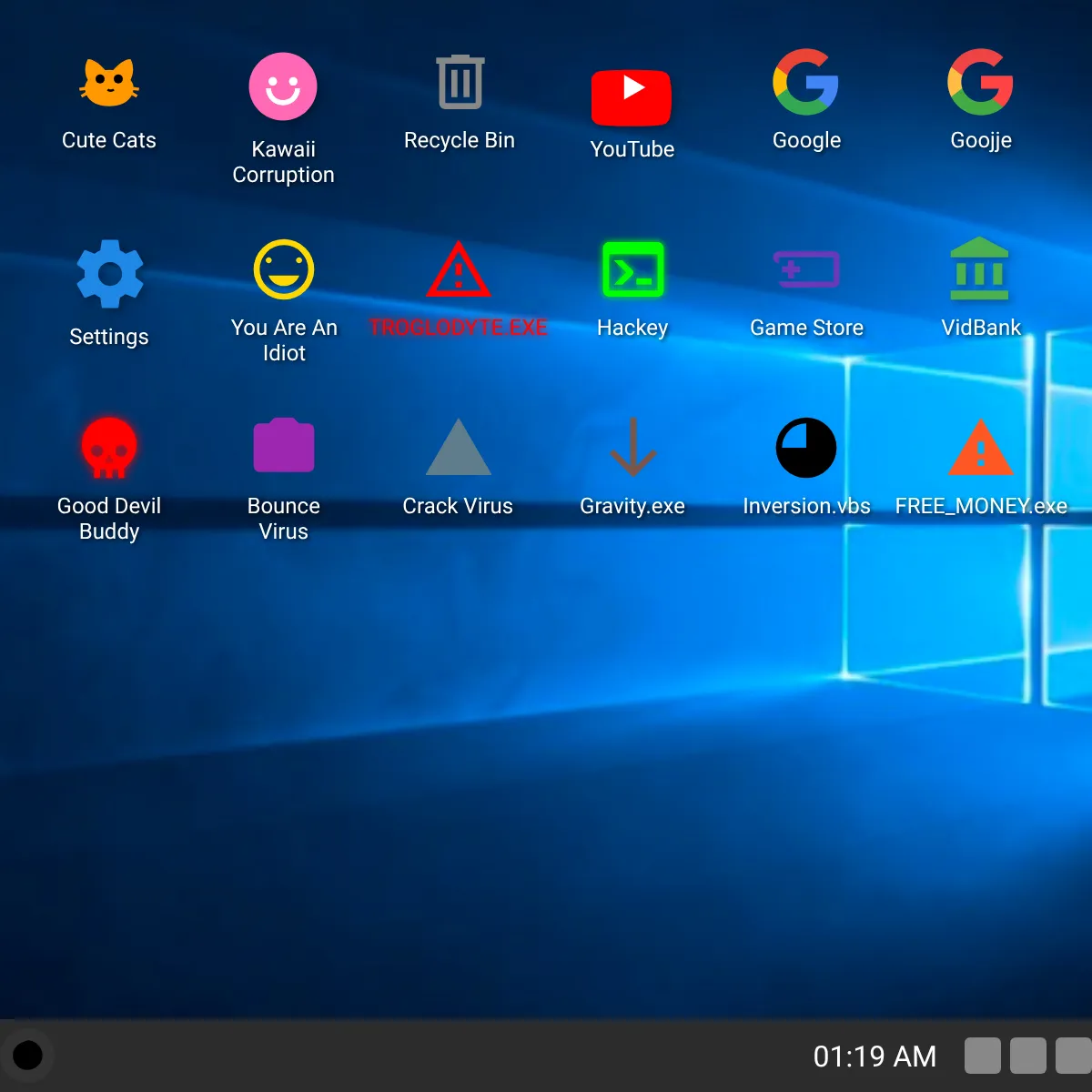Image resolution: width=1092 pixels, height=1092 pixels.
Task: Click the first gray taskbar tray square
Action: 983,1056
